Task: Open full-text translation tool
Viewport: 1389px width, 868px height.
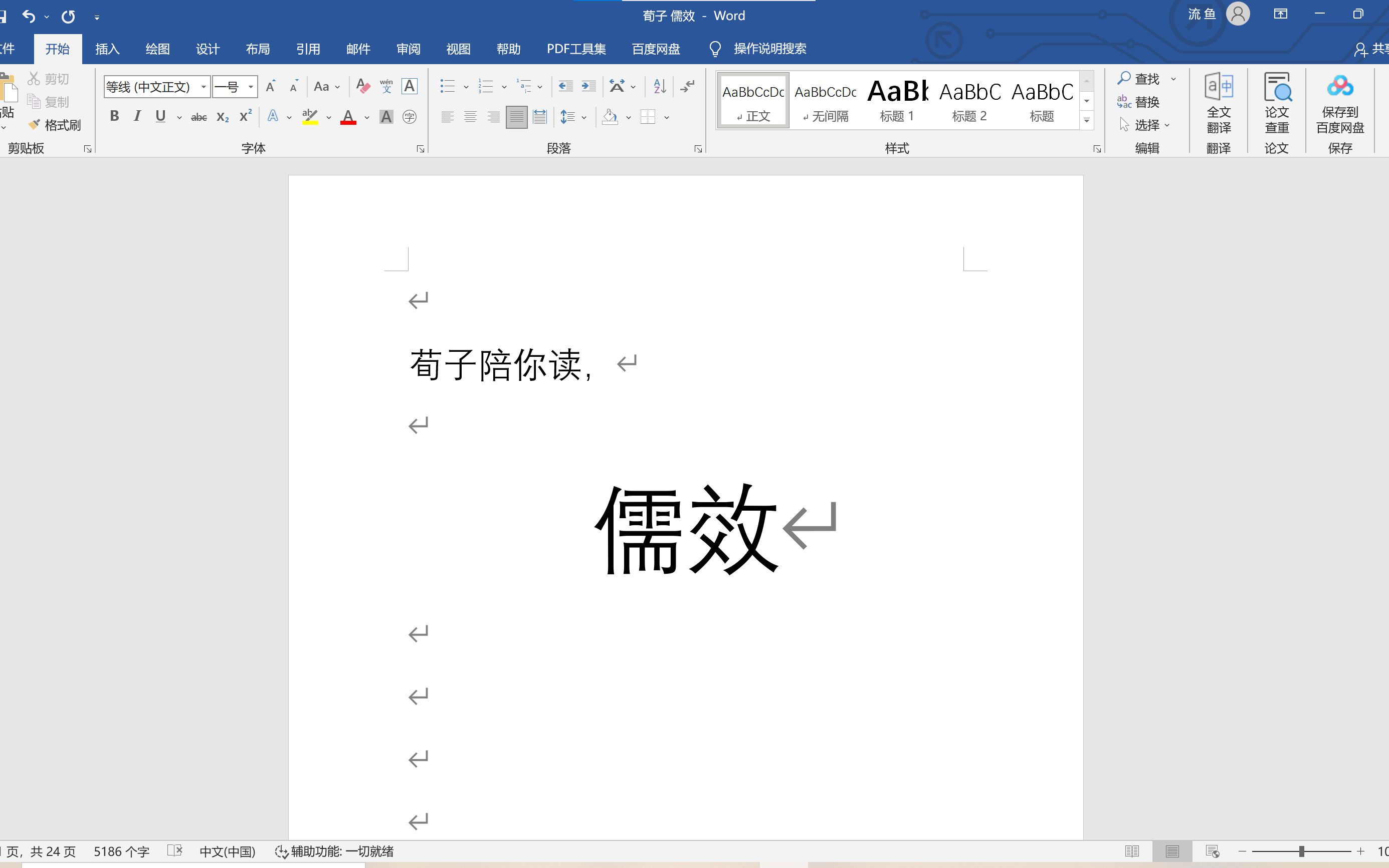Action: [x=1219, y=103]
